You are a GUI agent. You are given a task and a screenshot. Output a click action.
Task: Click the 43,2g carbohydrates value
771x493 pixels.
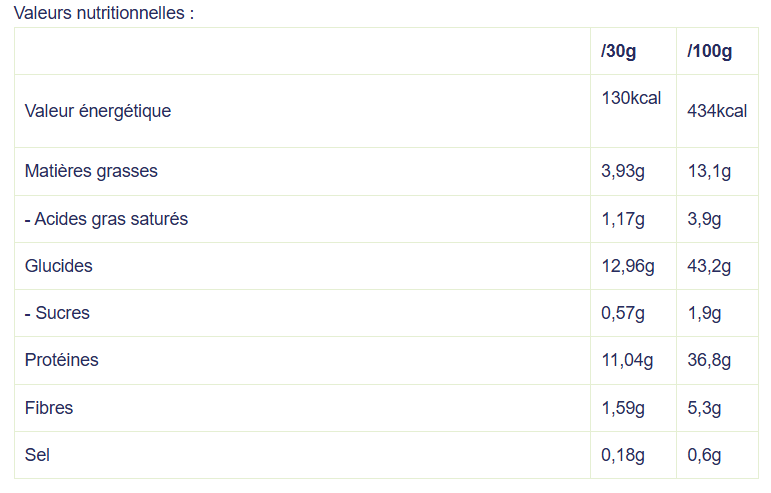(709, 266)
